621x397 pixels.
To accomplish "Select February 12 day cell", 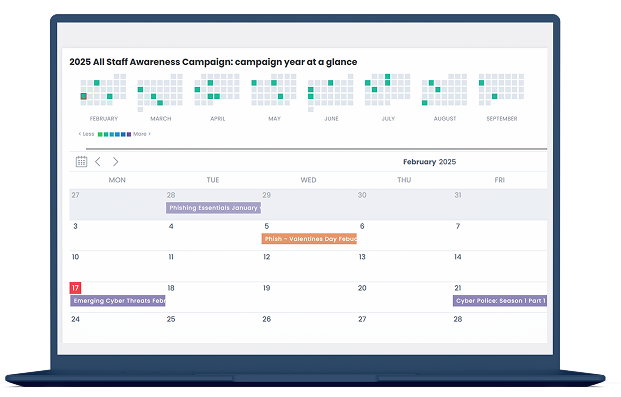I will [309, 266].
